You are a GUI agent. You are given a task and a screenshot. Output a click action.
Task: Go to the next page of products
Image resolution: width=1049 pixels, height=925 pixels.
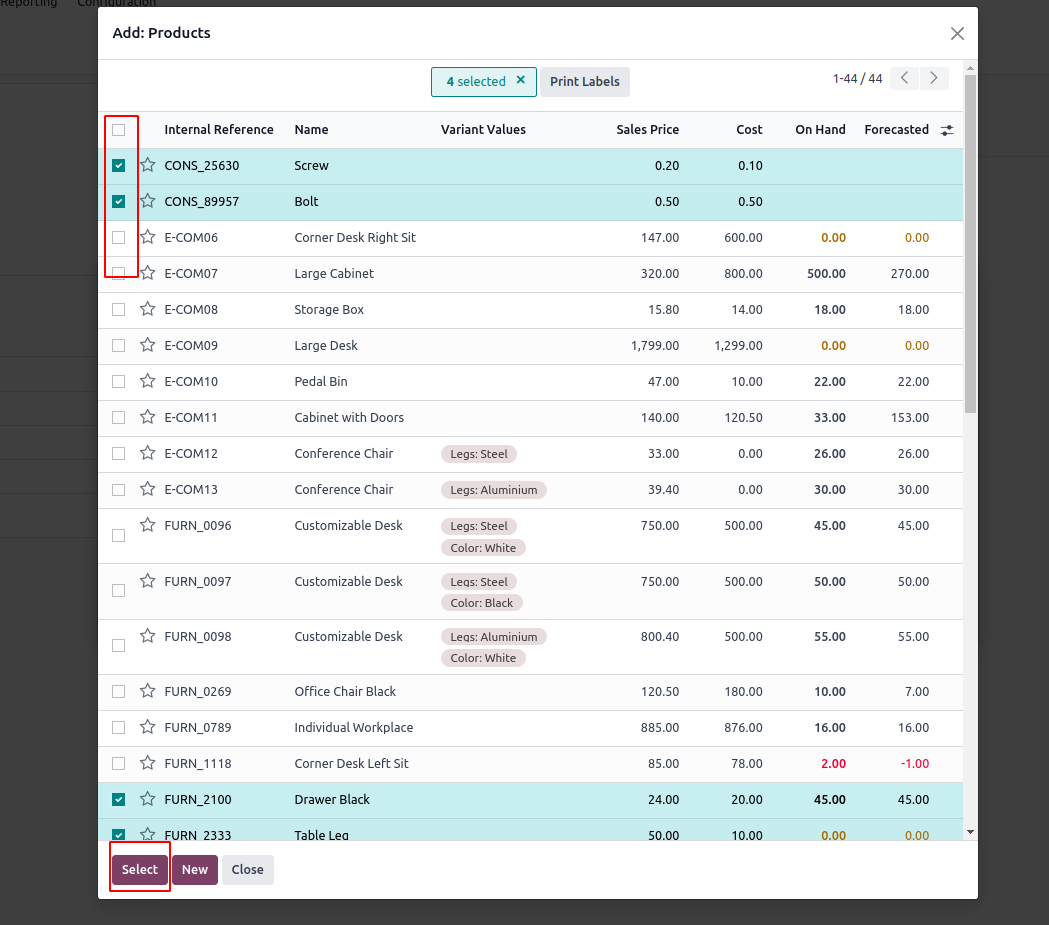[x=934, y=78]
